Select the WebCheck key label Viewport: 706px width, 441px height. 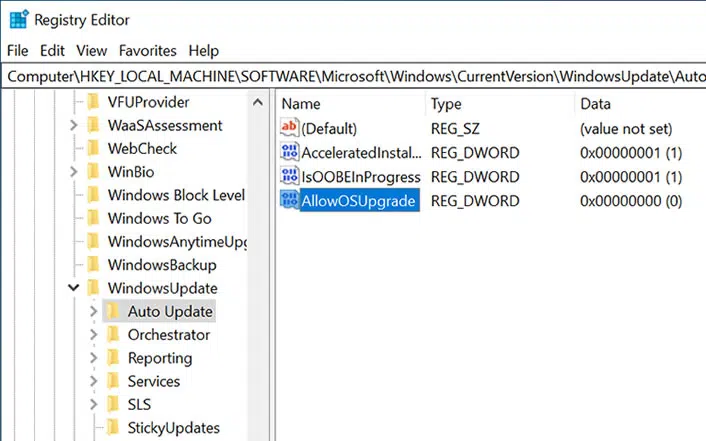142,149
